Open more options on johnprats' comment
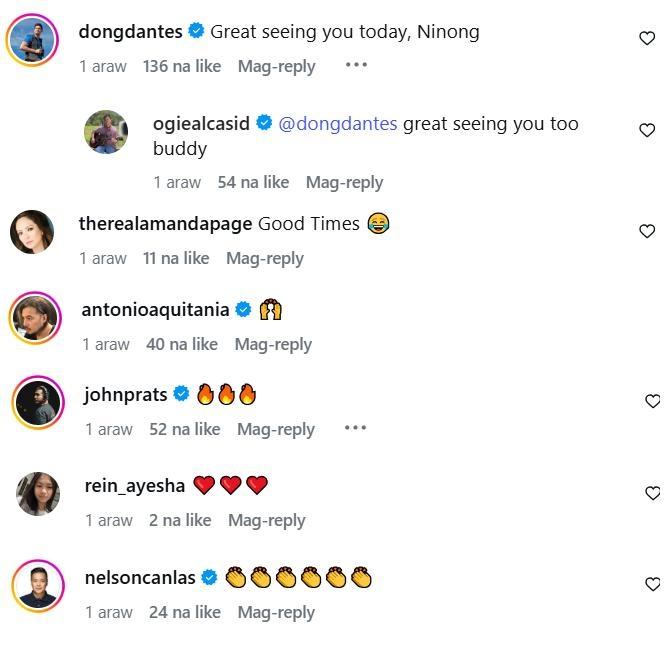This screenshot has height=647, width=670. tap(355, 428)
